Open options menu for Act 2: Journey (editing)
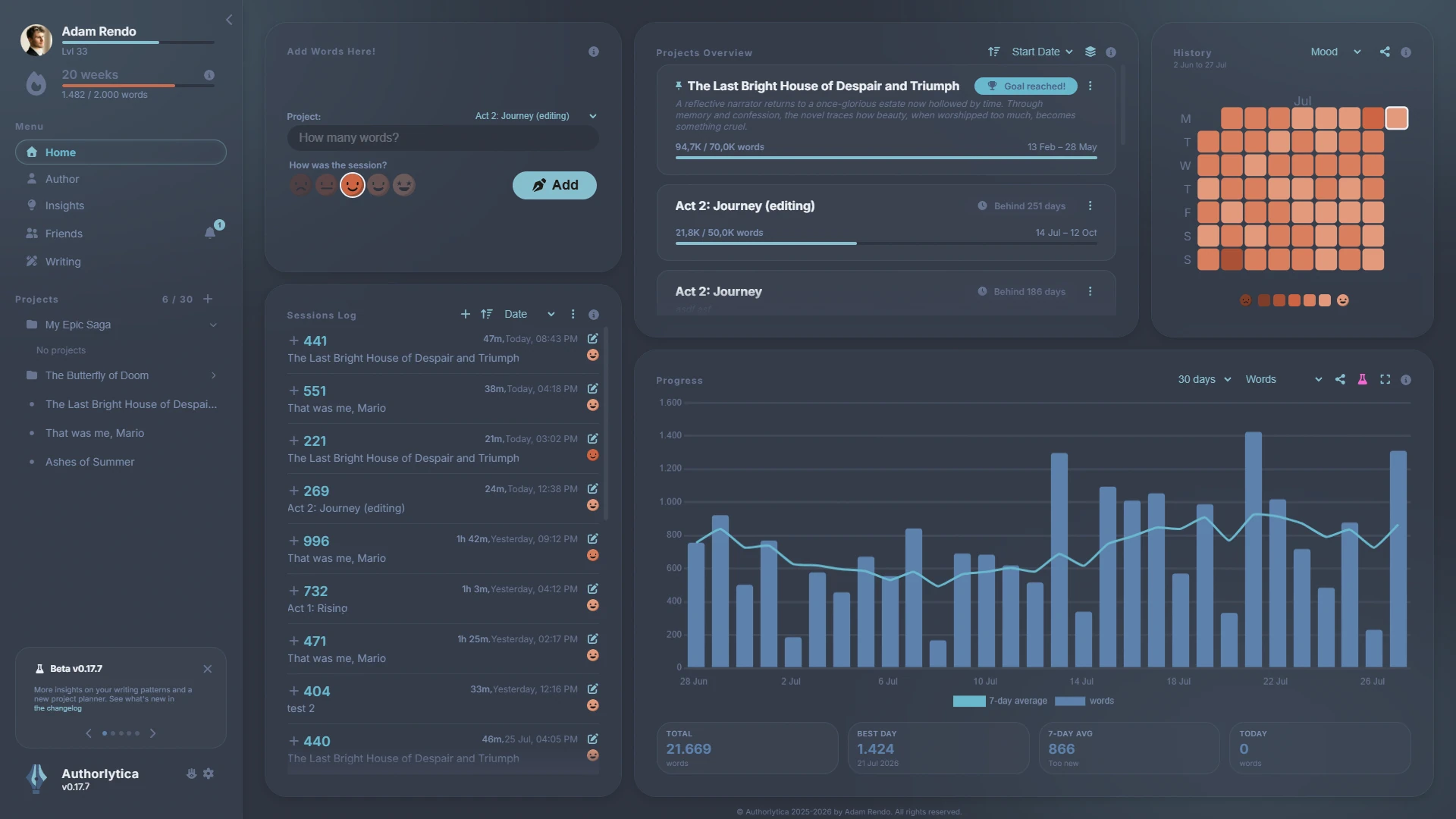Viewport: 1456px width, 819px height. 1090,206
